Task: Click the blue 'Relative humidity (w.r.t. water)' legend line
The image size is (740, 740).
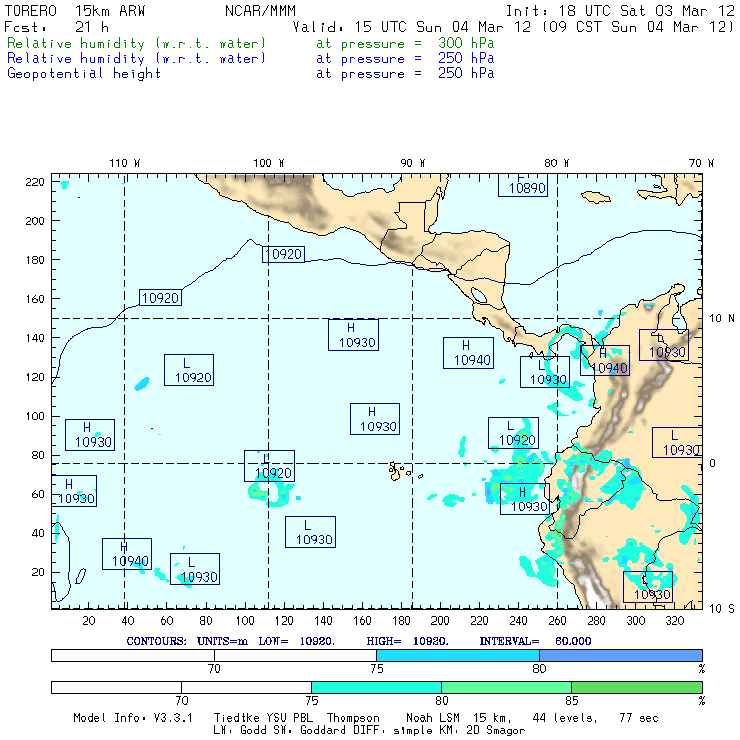Action: click(136, 59)
